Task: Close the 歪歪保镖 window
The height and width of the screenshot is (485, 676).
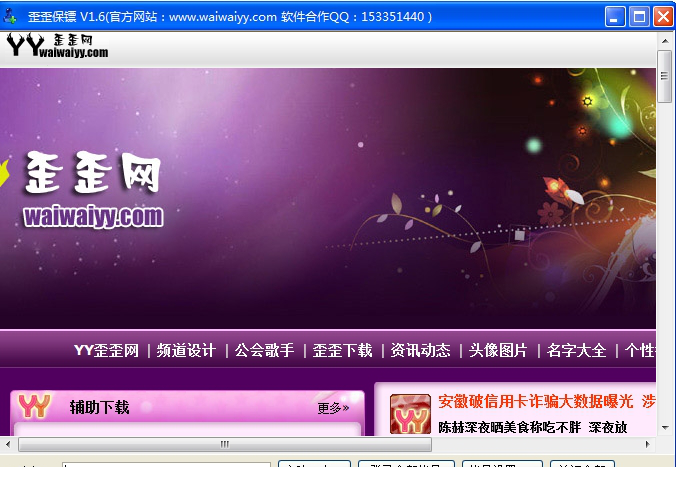Action: 663,17
